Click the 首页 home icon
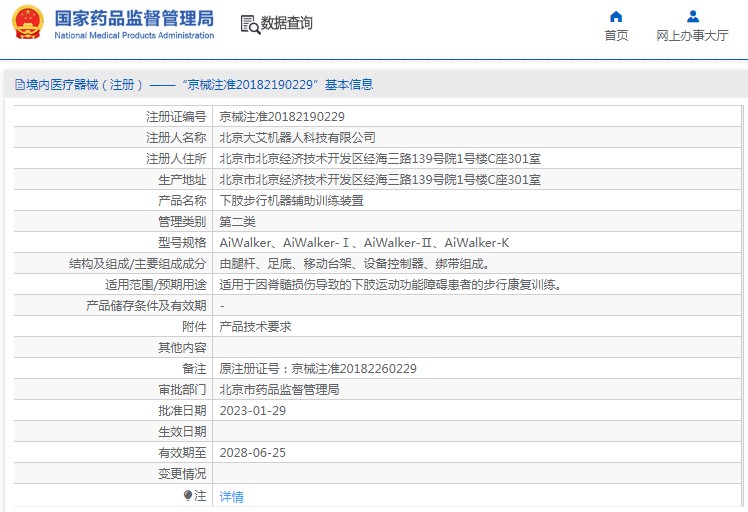748x512 pixels. pos(616,17)
